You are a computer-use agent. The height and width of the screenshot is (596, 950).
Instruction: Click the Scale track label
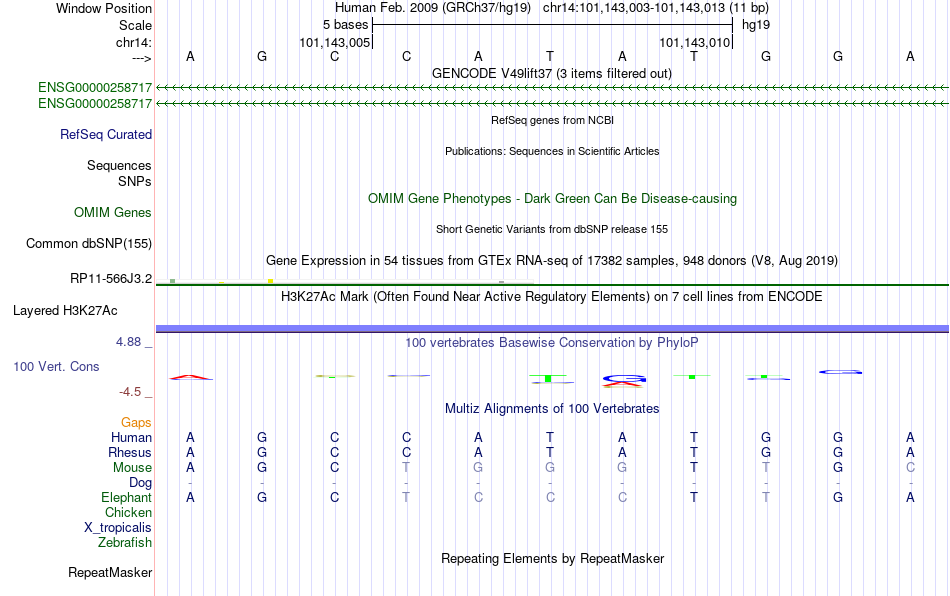135,25
